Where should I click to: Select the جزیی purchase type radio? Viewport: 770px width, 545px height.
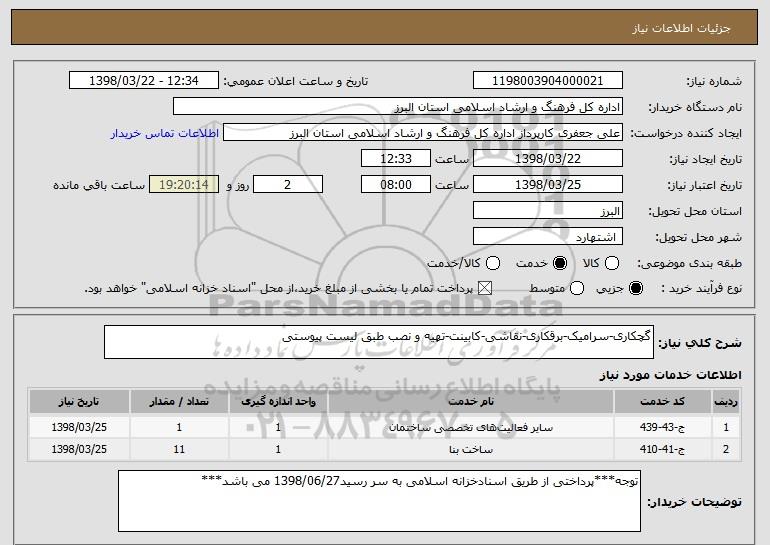click(x=635, y=289)
